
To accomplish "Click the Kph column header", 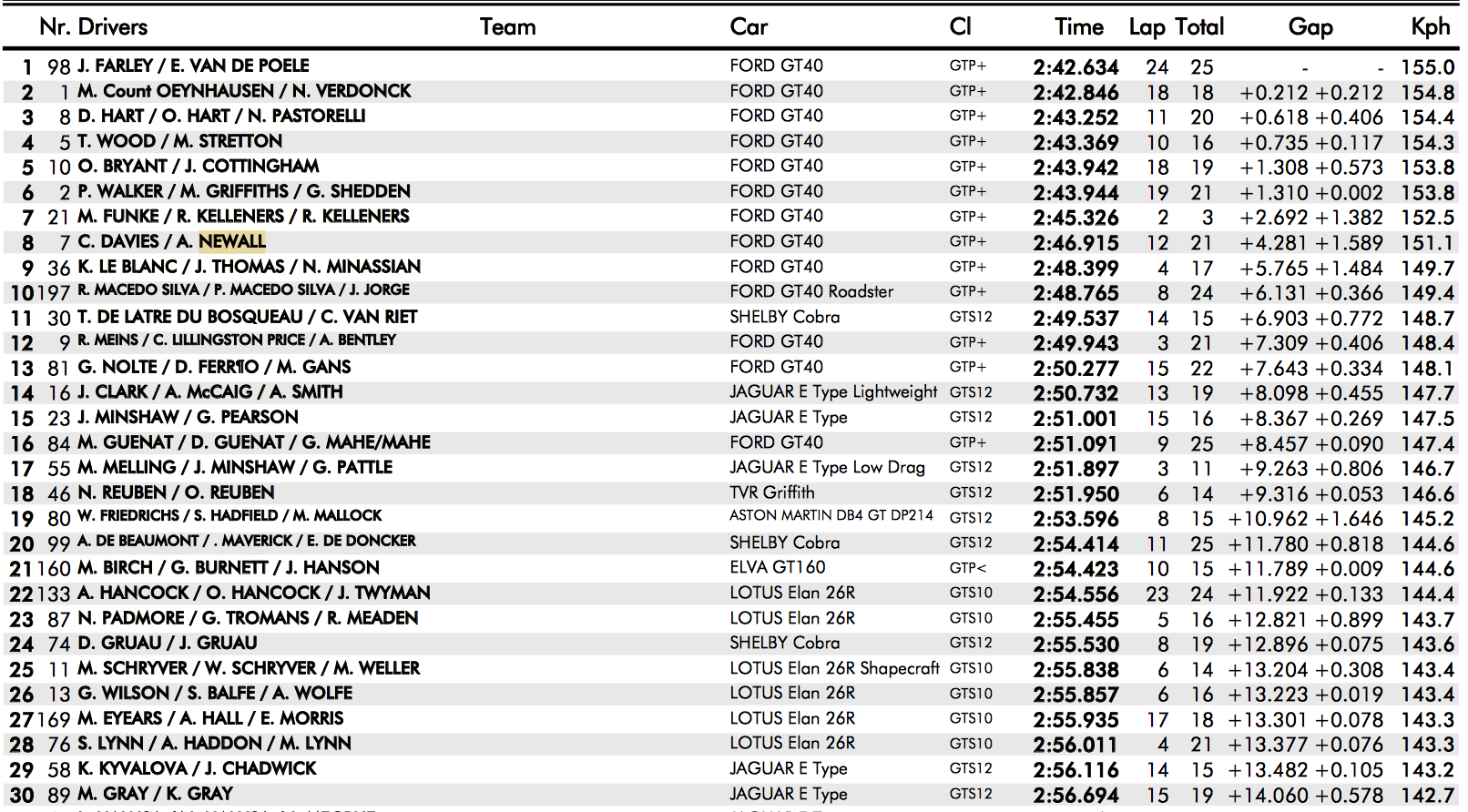I will click(x=1430, y=27).
